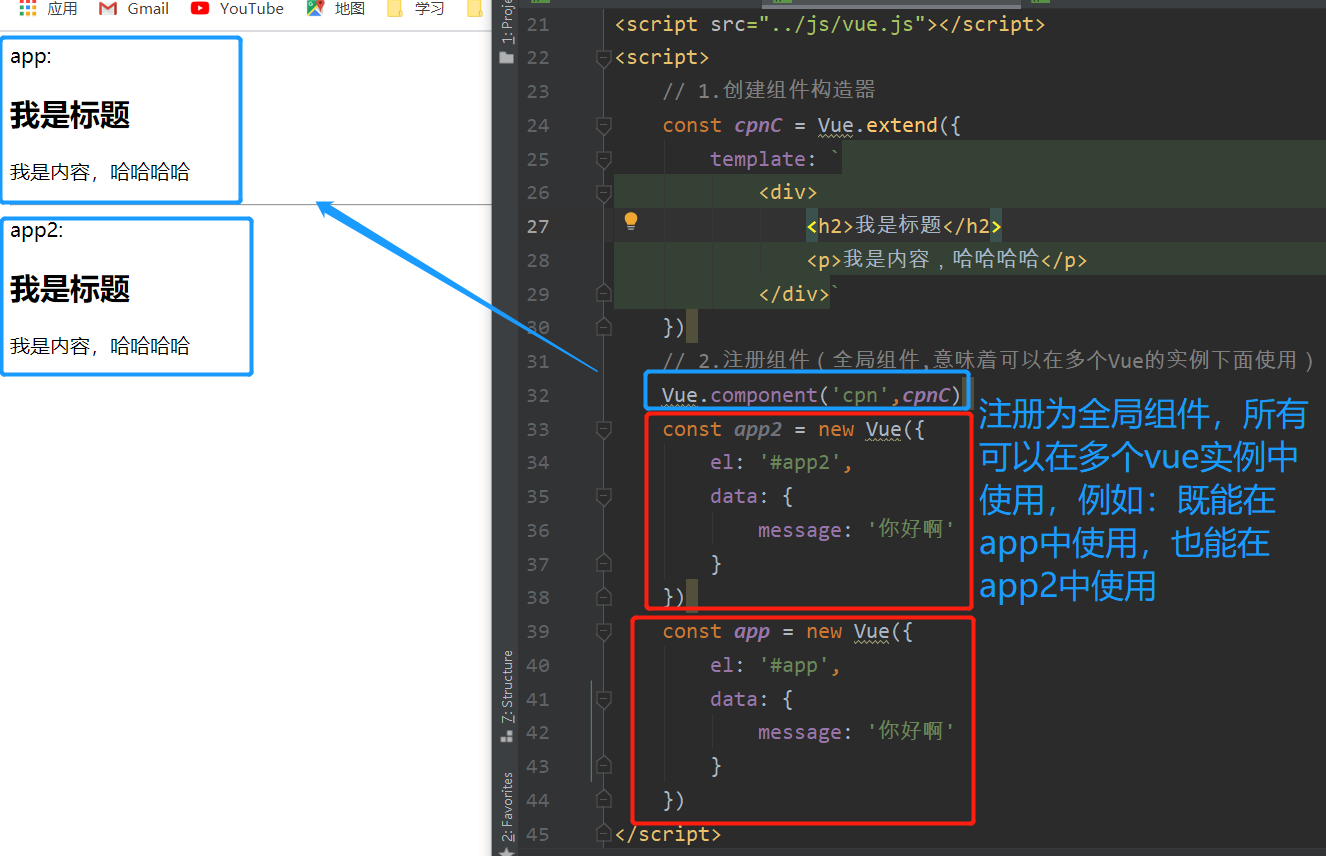Click the paragraph 我是内容 under app2:

coord(100,346)
